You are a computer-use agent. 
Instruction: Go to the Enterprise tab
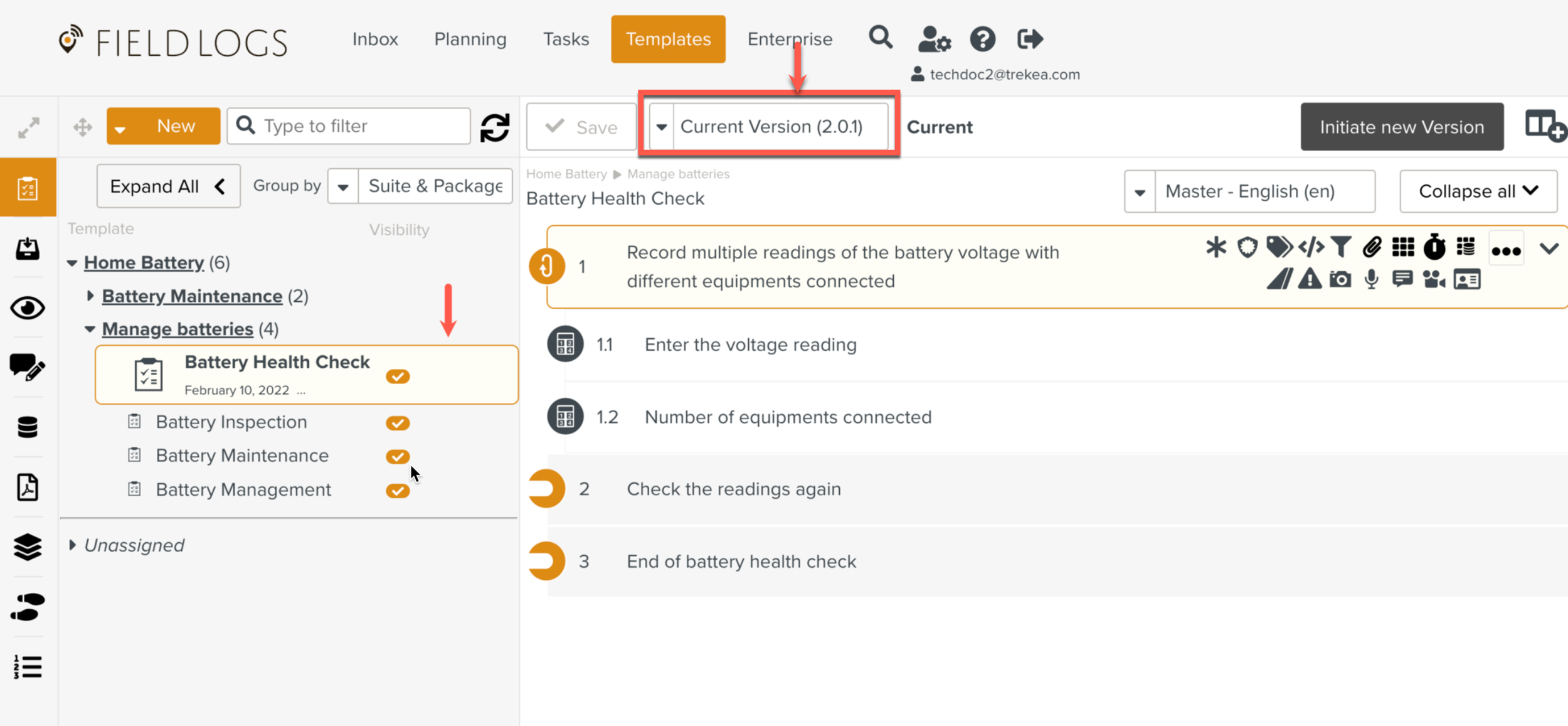tap(790, 39)
